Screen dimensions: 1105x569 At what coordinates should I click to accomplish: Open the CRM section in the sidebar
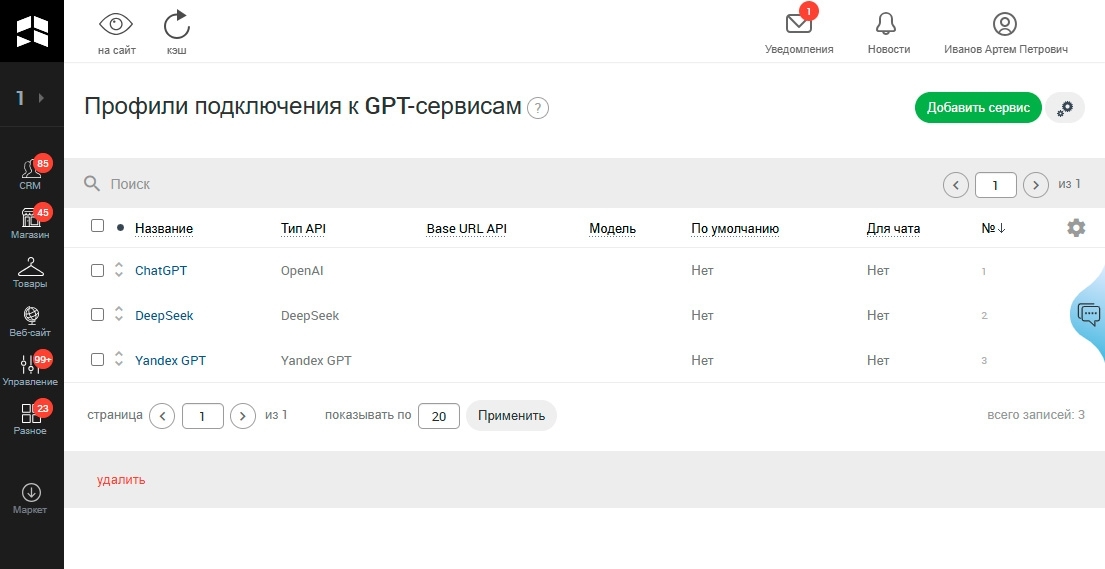click(x=30, y=173)
